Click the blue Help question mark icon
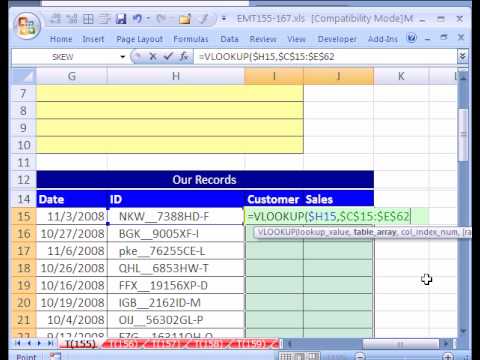Image resolution: width=480 pixels, height=360 pixels. click(412, 38)
